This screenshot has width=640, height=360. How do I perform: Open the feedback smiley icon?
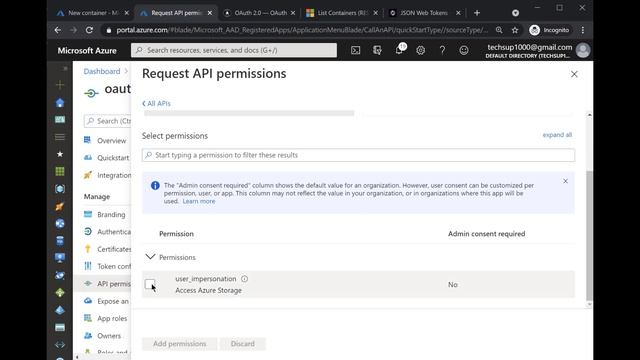[464, 50]
